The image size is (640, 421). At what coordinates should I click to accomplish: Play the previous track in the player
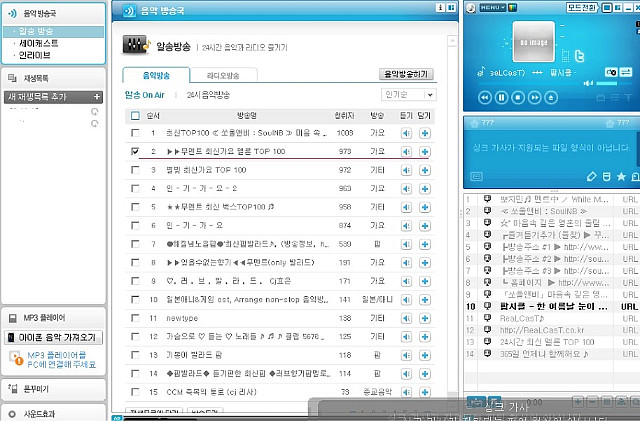[x=484, y=98]
